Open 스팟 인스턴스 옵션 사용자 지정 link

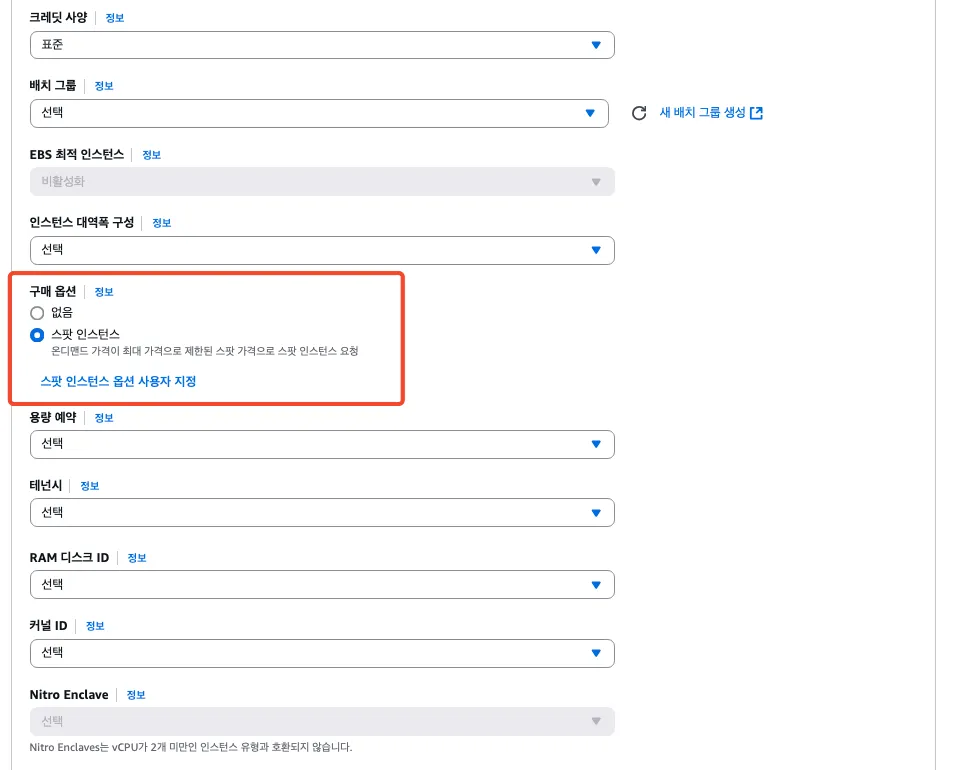point(118,381)
